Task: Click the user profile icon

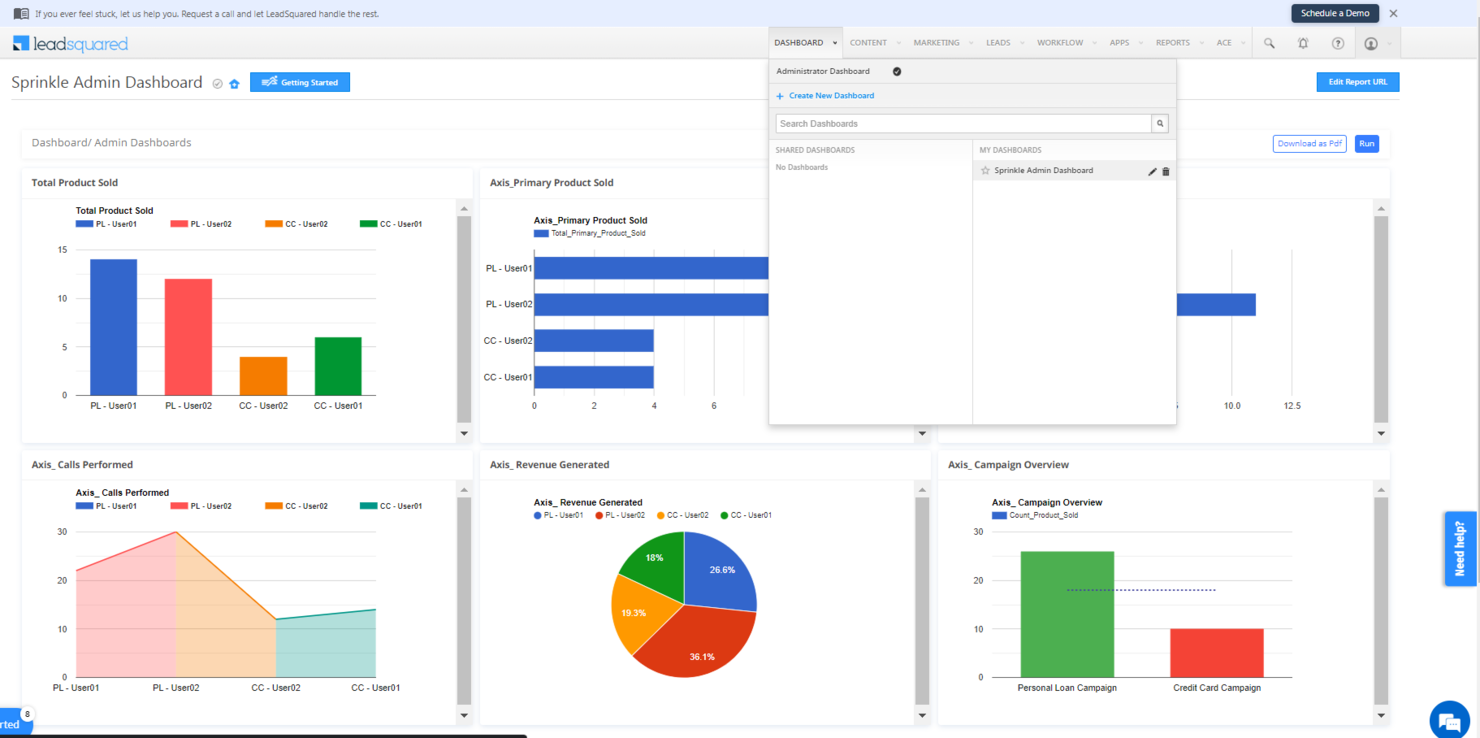Action: (x=1372, y=43)
